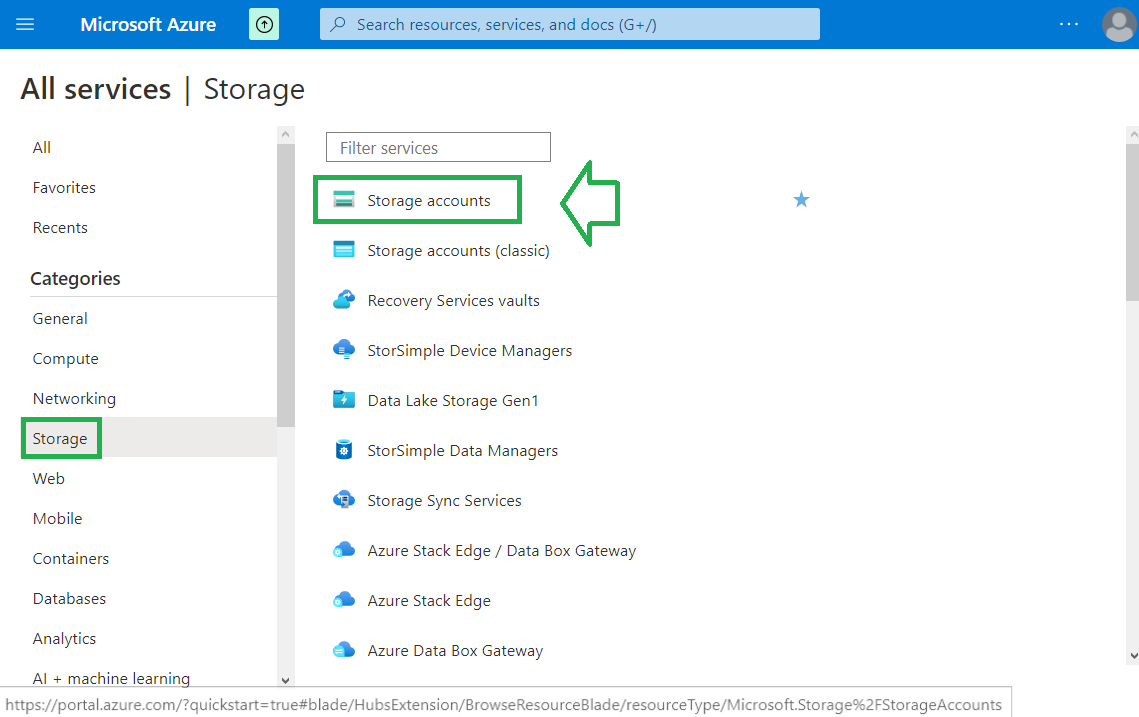Select the Compute category
Screen dimensions: 1139x717
click(65, 359)
